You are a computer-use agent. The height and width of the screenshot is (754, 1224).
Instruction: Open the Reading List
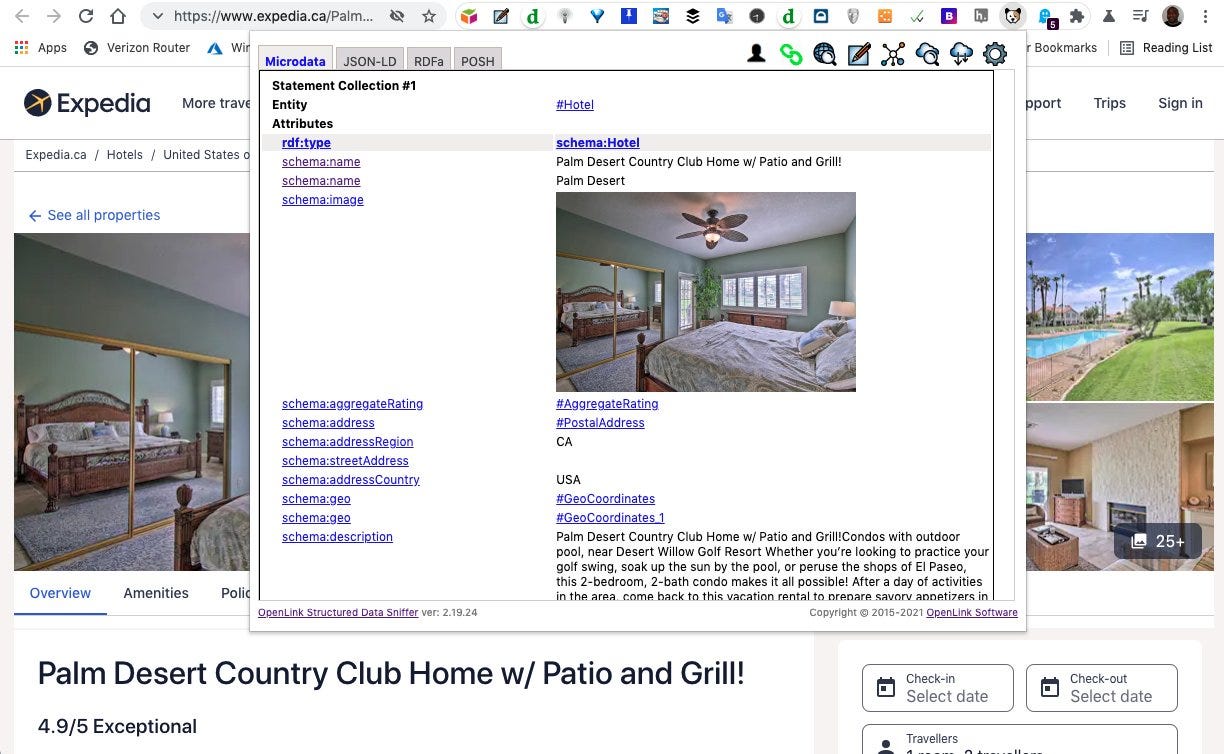click(1166, 47)
